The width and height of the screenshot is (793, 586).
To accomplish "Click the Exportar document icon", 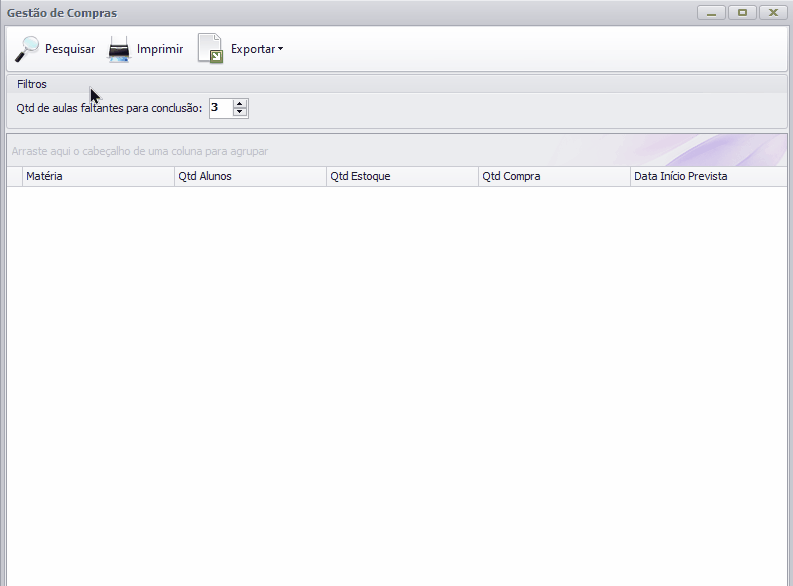I will [x=210, y=49].
